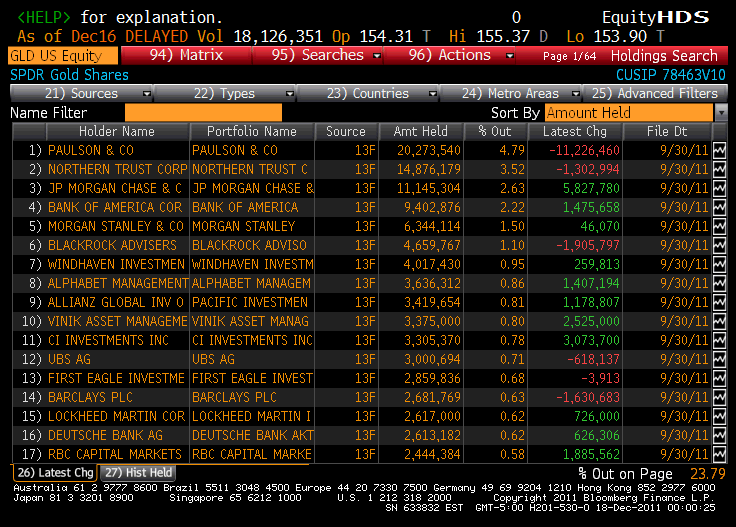Open the 94) Matrix menu
Viewport: 736px width, 527px height.
coord(186,55)
